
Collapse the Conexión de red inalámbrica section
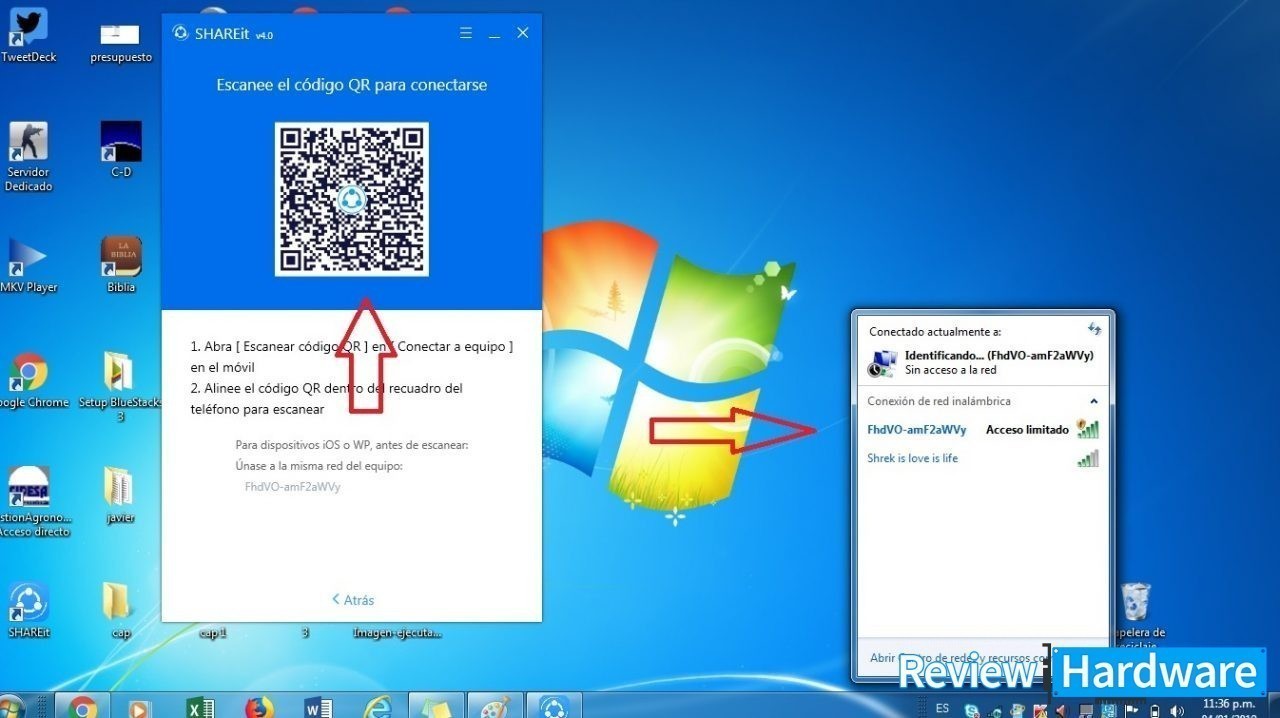[1094, 401]
